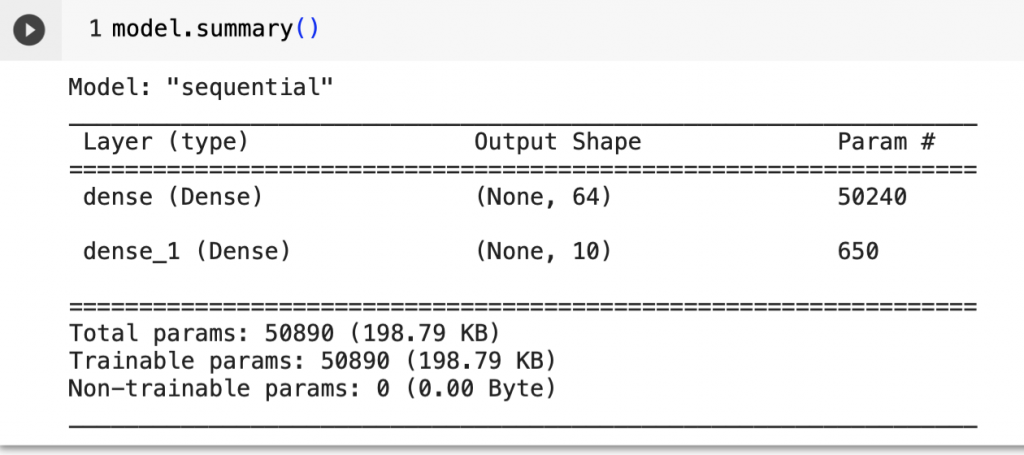The width and height of the screenshot is (1024, 455).
Task: Select the Model: "sequential" output line
Action: tap(201, 86)
